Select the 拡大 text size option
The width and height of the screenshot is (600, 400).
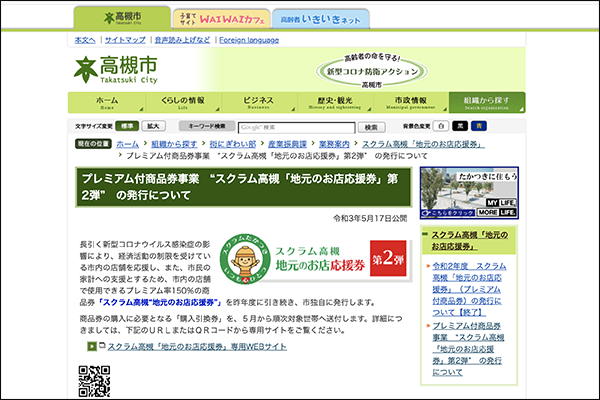(x=153, y=126)
